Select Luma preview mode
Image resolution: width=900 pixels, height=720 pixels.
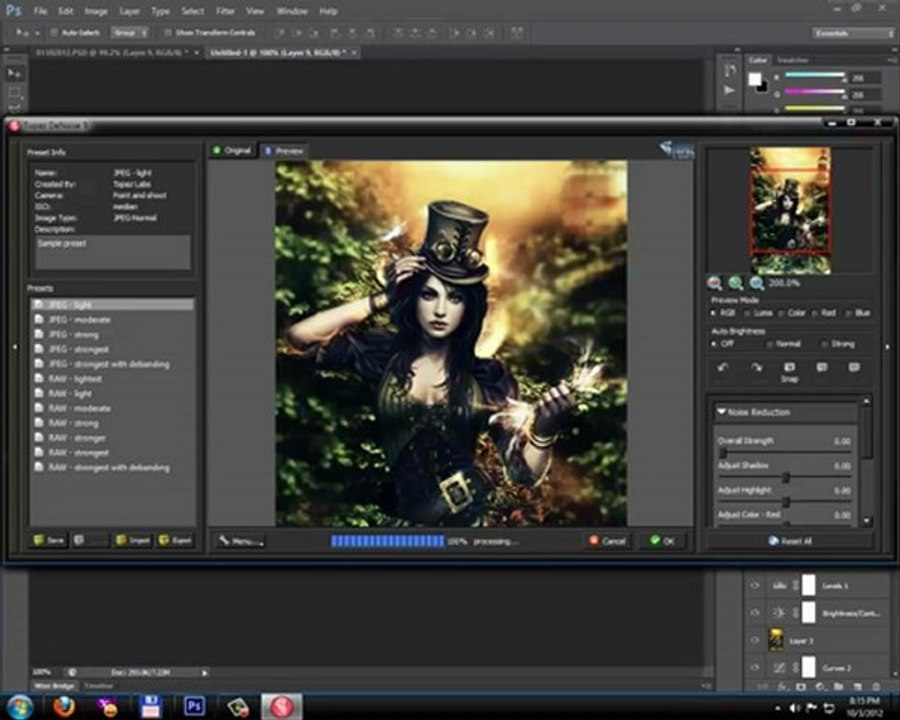pos(747,313)
